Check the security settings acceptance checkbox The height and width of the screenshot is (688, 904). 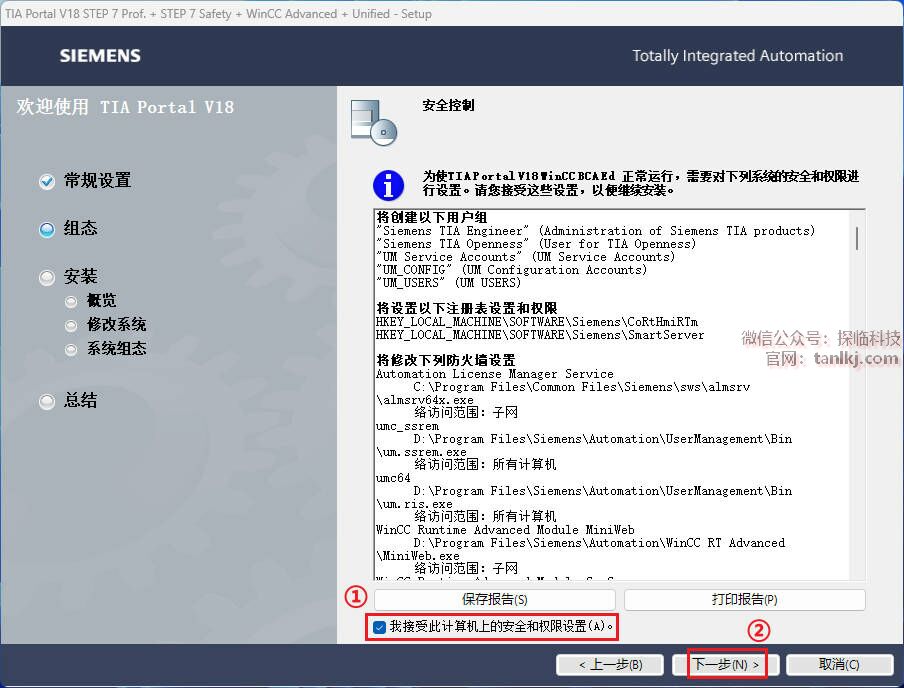tap(379, 627)
